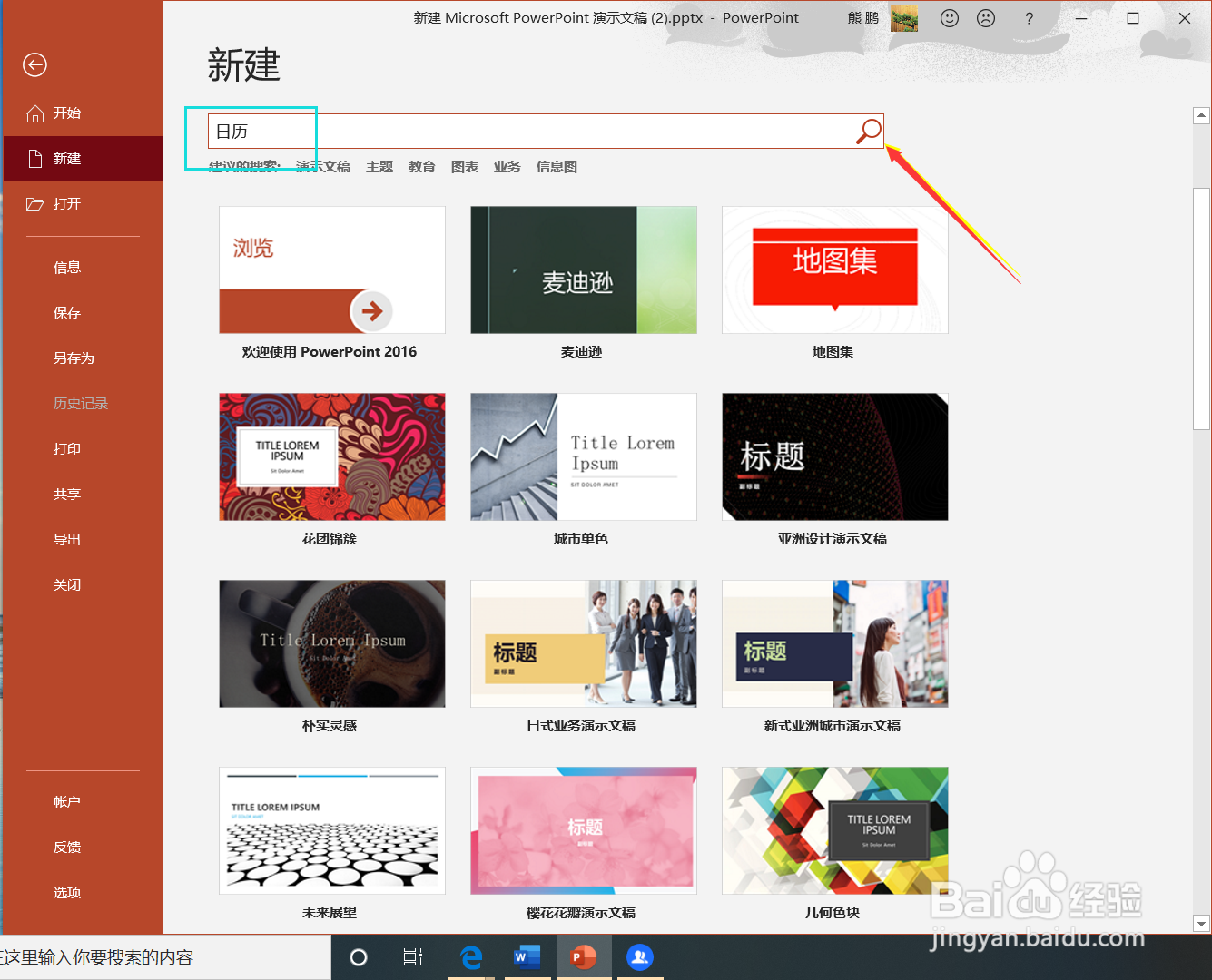
Task: Select 新建 in the sidebar
Action: [x=83, y=159]
